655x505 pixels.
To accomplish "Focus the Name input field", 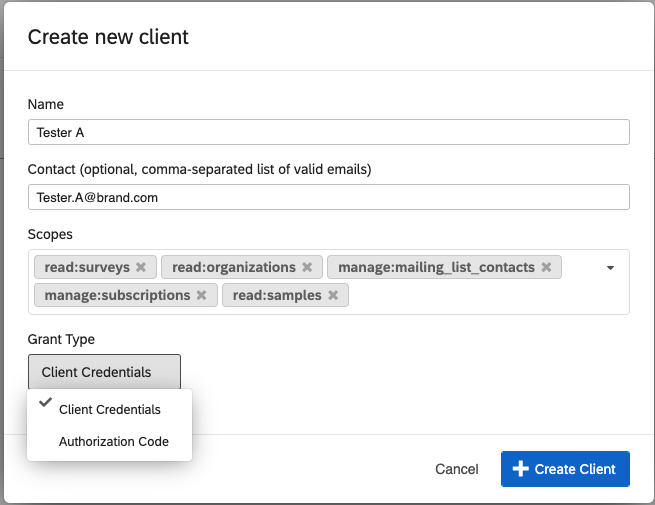I will (328, 132).
